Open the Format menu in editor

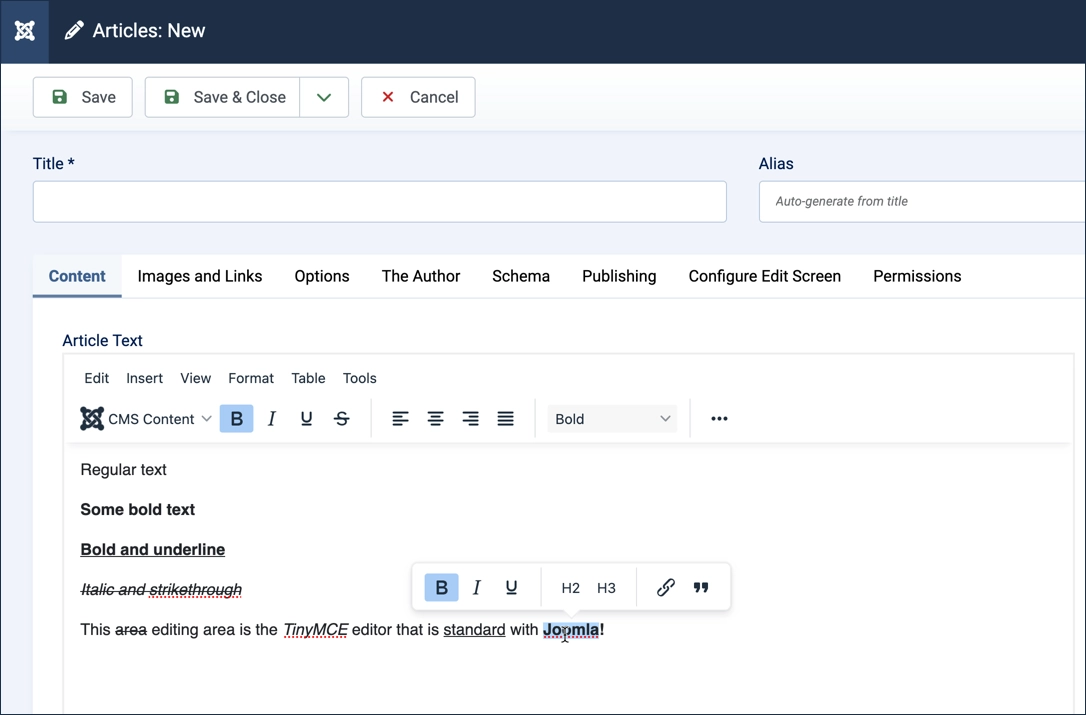coord(250,378)
